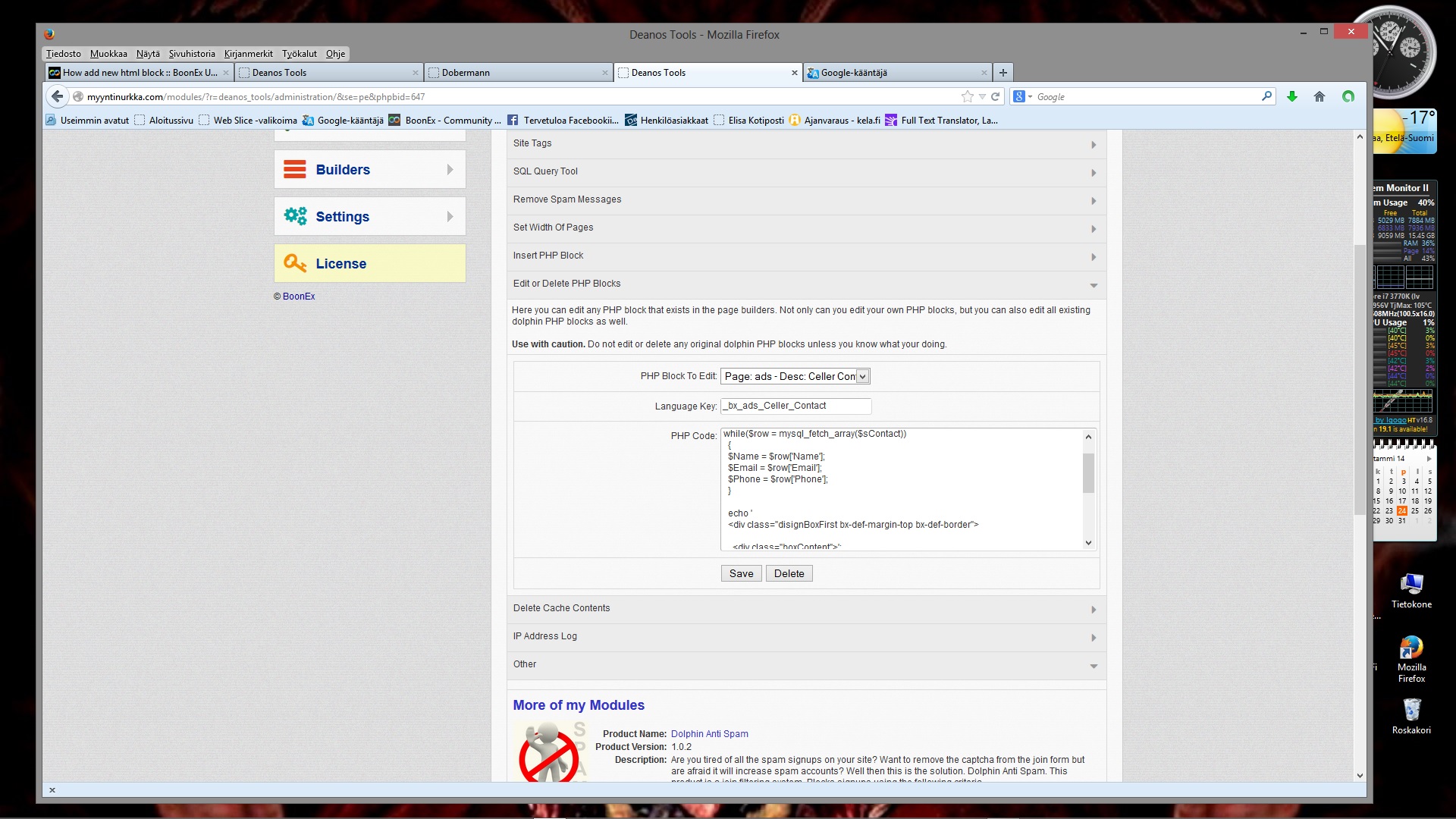Click the reload page icon
This screenshot has height=819, width=1456.
pos(995,96)
